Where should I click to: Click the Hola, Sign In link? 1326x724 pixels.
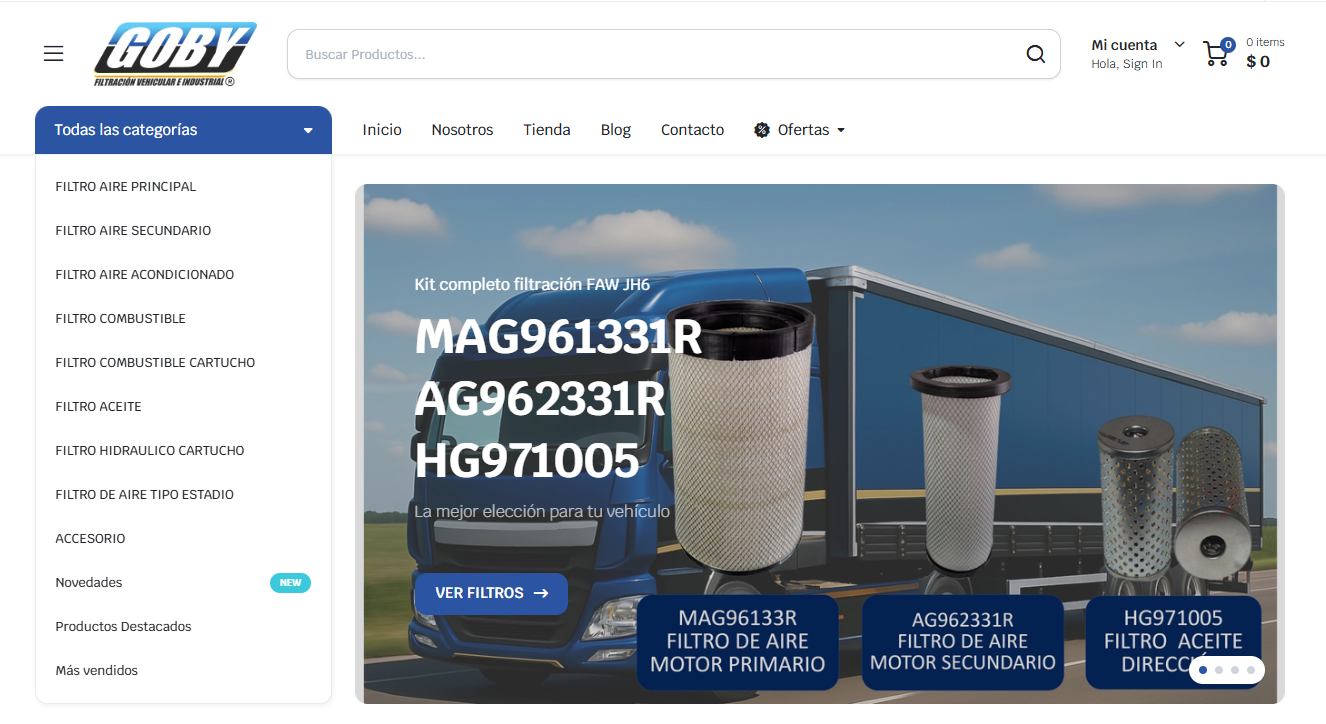coord(1127,64)
